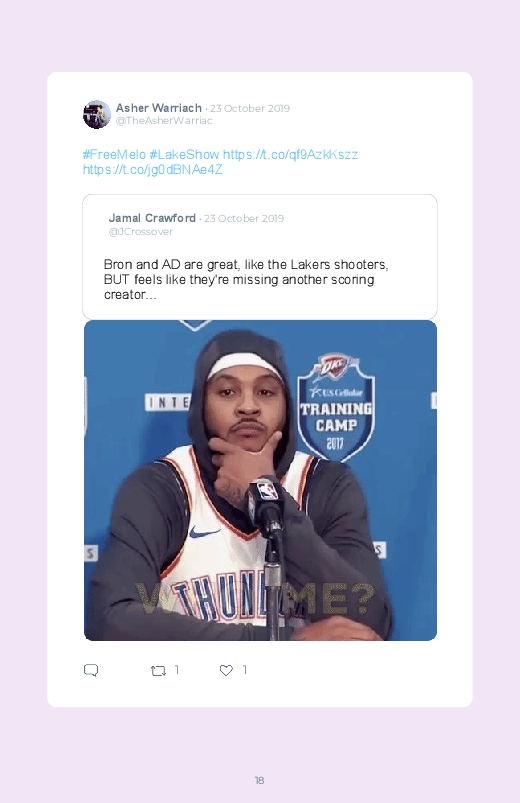Click the quoted tweet's 23 October 2019 date

[x=244, y=219]
